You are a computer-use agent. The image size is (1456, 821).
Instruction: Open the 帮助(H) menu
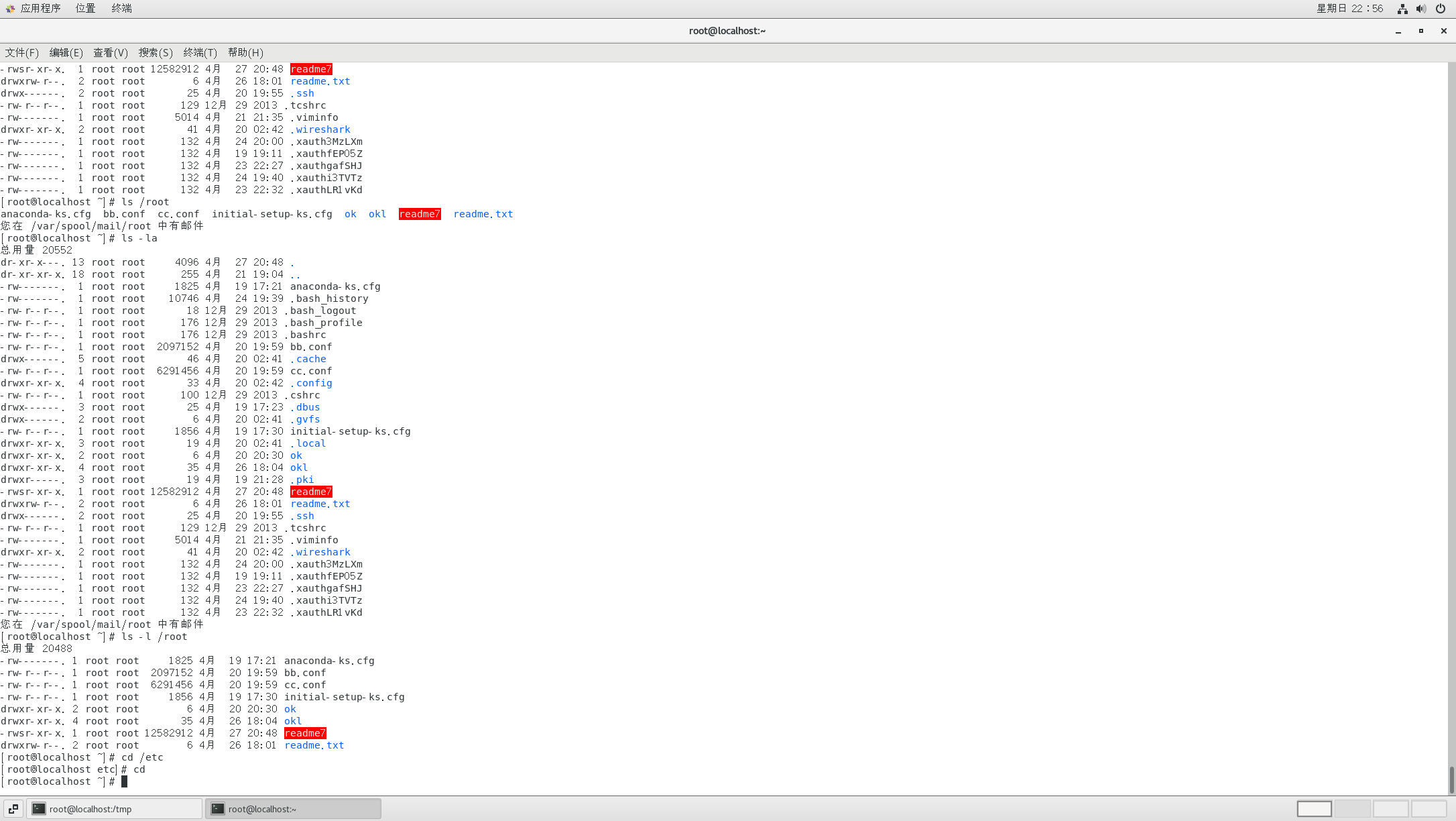[245, 52]
